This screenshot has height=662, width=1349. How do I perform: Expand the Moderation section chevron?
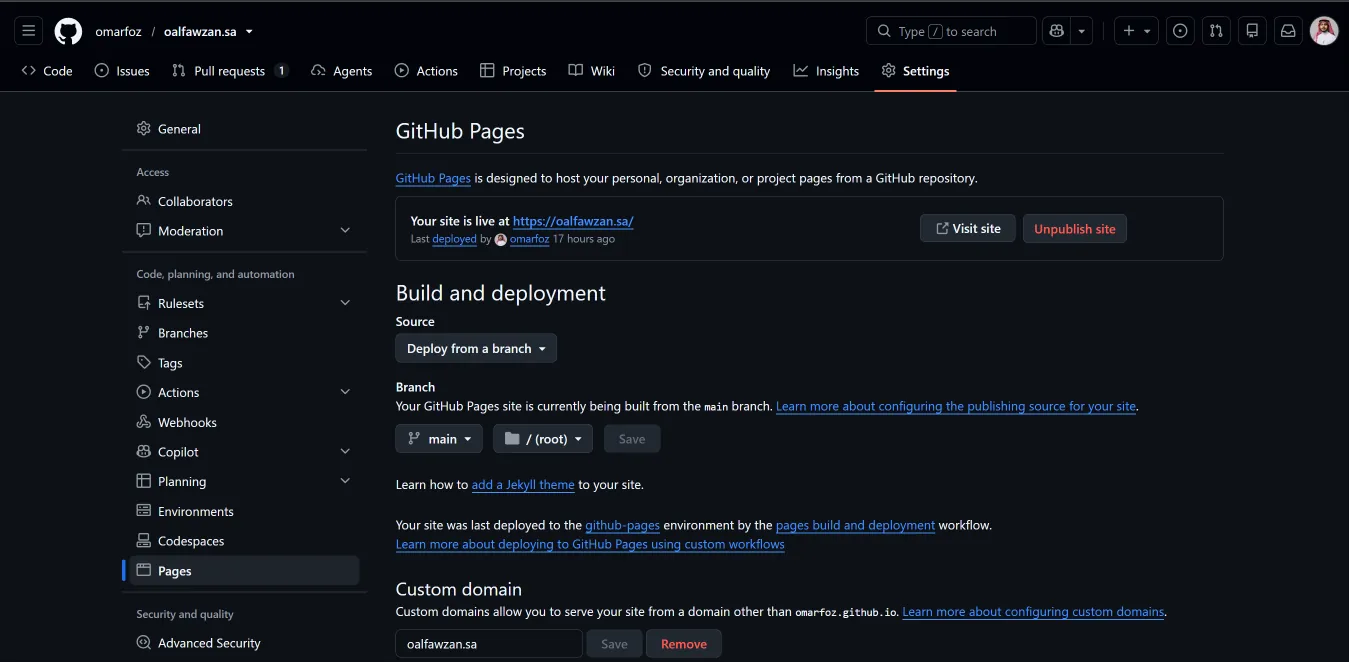(345, 231)
